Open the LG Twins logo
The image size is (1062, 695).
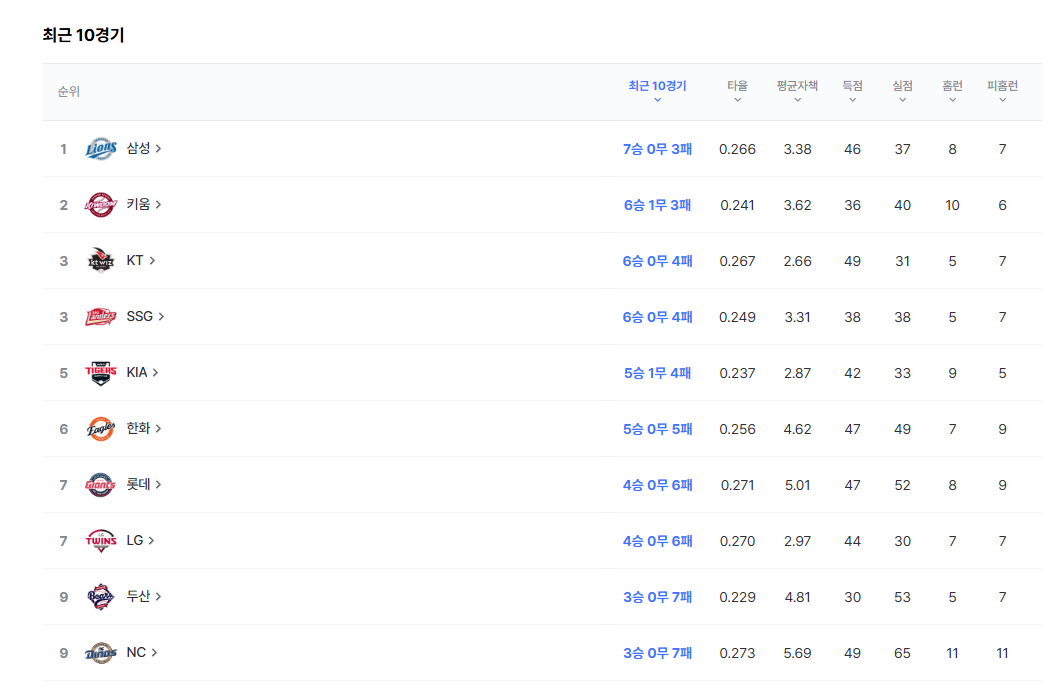click(100, 541)
